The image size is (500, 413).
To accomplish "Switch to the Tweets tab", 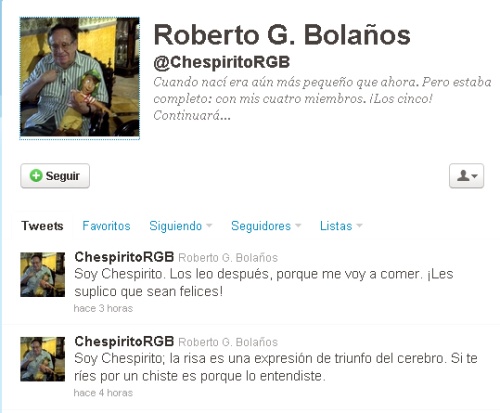I will (42, 226).
